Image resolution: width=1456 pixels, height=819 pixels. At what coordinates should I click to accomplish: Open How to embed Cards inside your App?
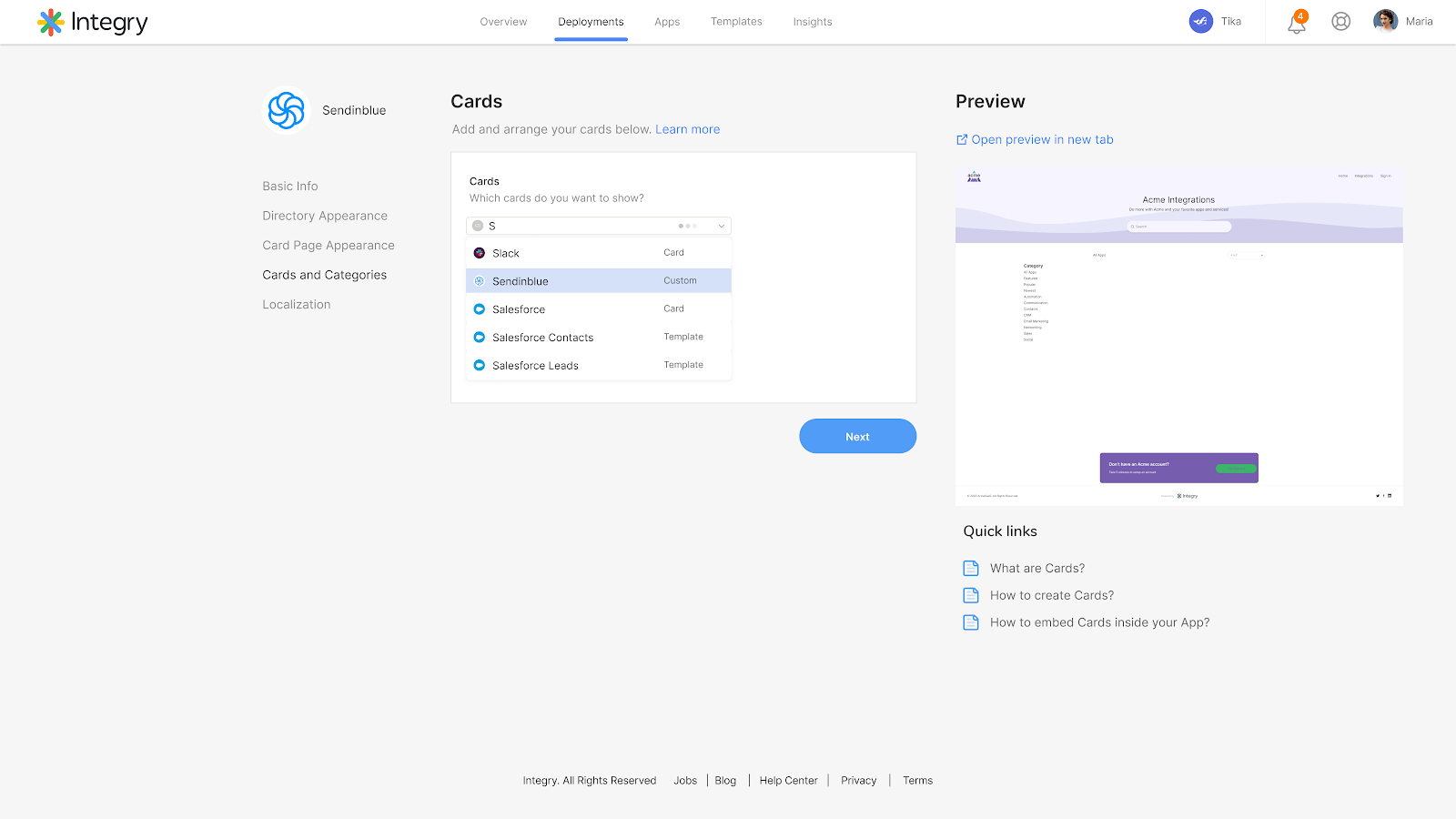coord(1100,622)
